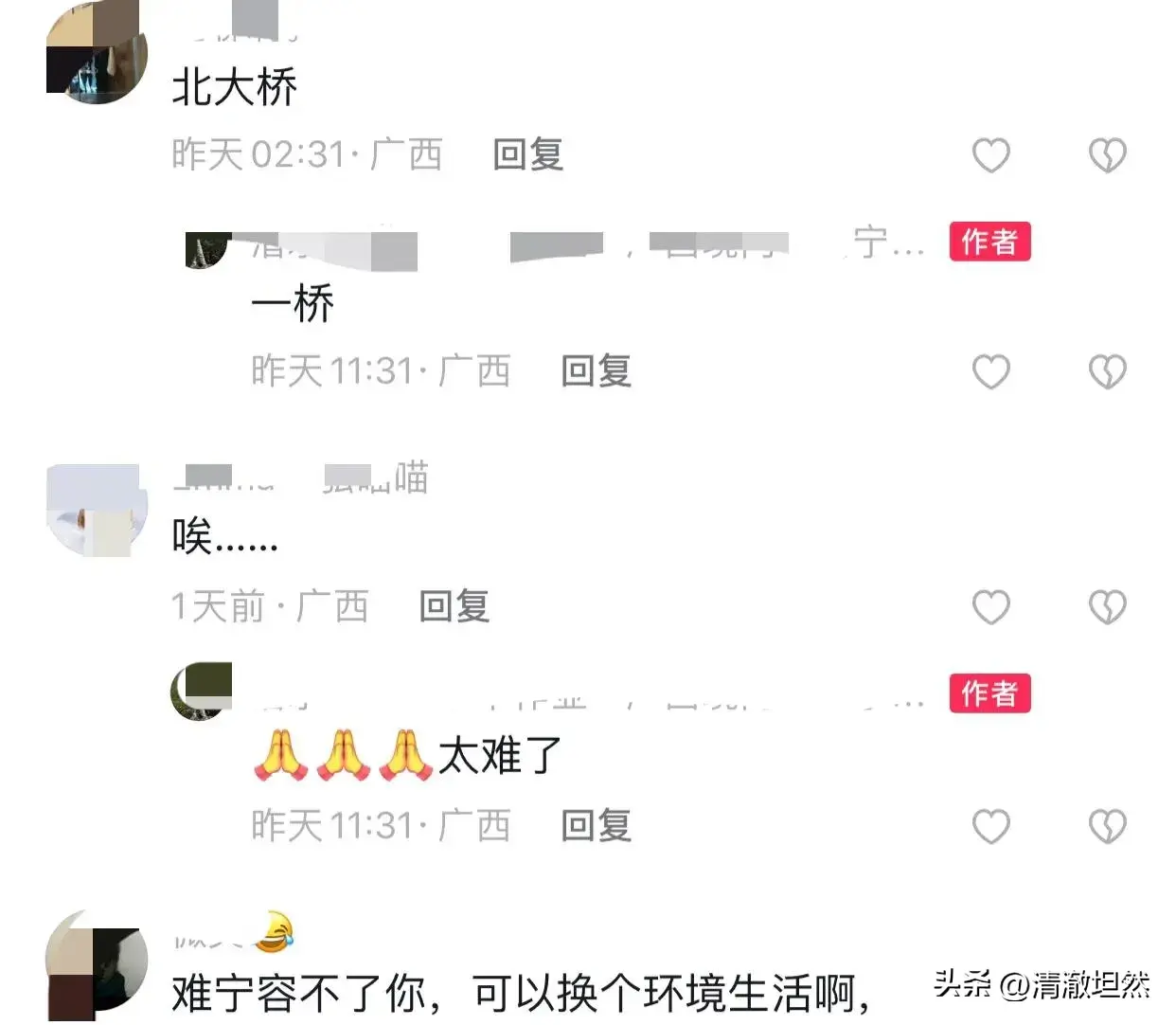Reply to the 太难了 comment
The image size is (1176, 1025).
click(x=597, y=825)
